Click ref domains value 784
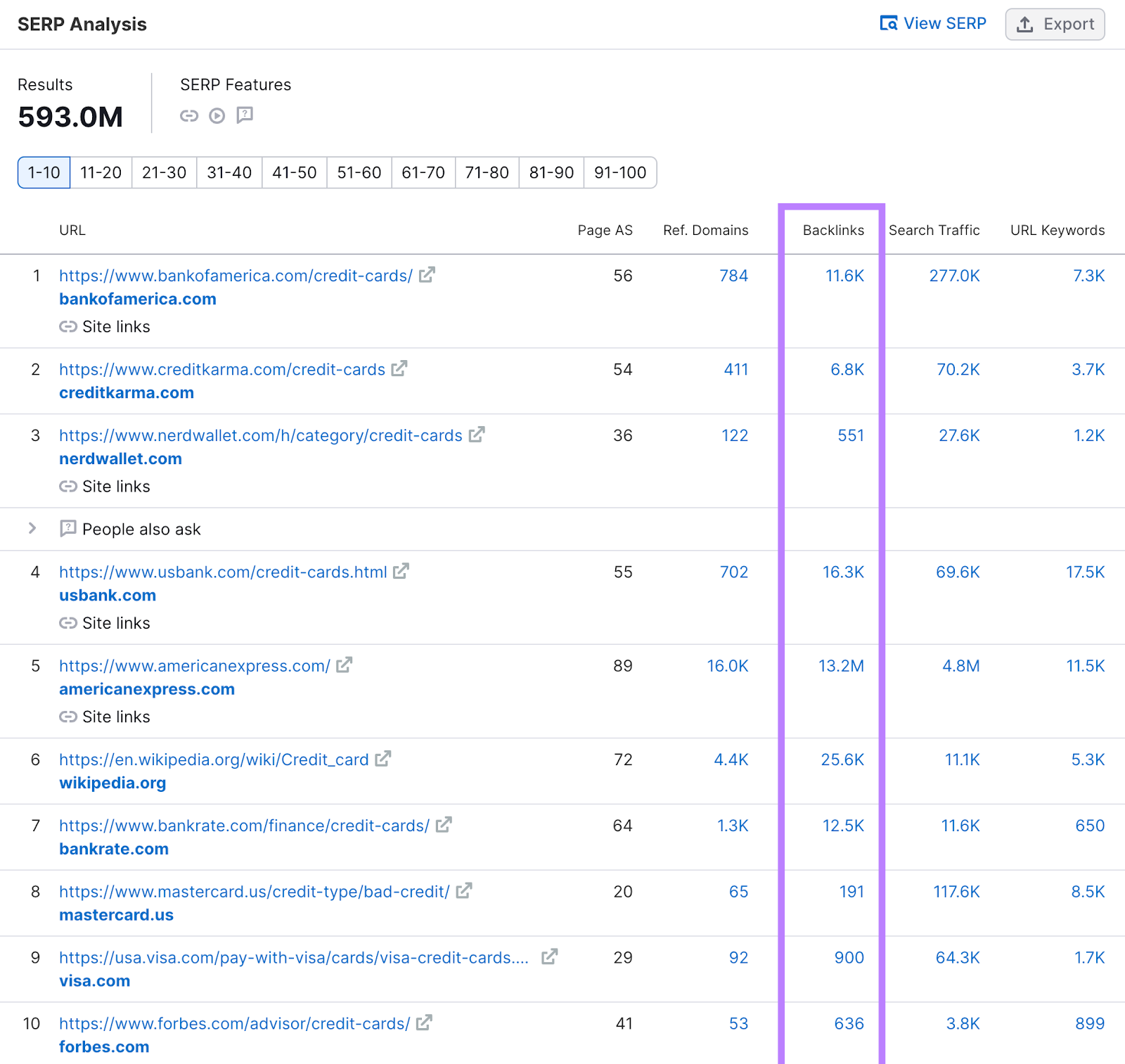The height and width of the screenshot is (1064, 1125). coord(733,276)
